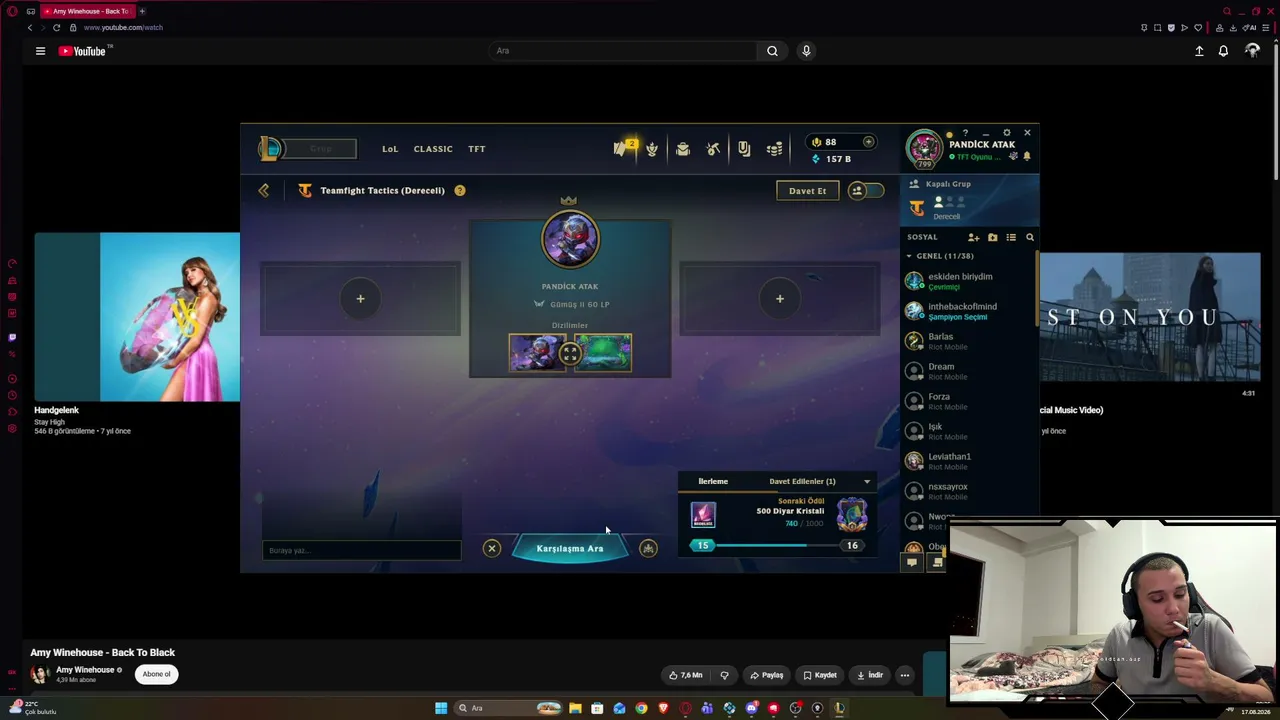Image resolution: width=1280 pixels, height=720 pixels.
Task: Open the PANDİCK ATAK profile avatar
Action: (924, 148)
